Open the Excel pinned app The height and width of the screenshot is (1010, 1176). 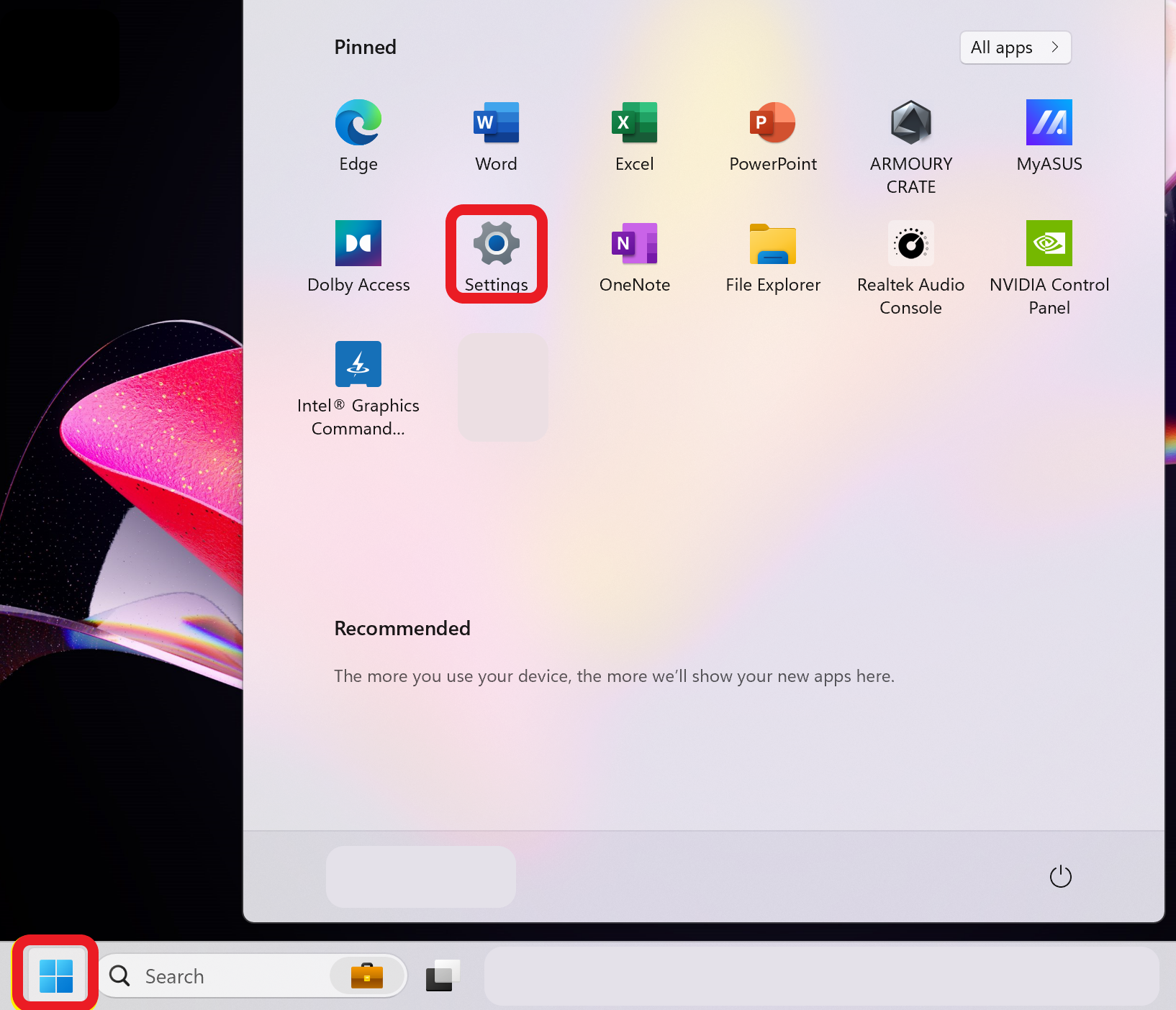pyautogui.click(x=635, y=137)
